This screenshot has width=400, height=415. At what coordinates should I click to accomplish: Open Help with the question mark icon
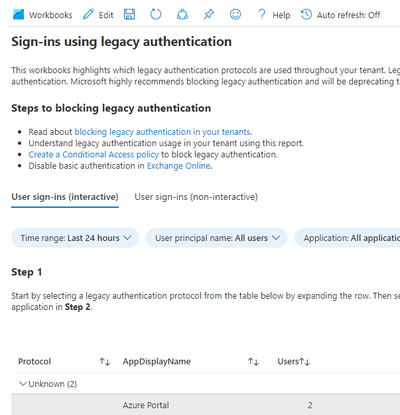click(x=262, y=15)
